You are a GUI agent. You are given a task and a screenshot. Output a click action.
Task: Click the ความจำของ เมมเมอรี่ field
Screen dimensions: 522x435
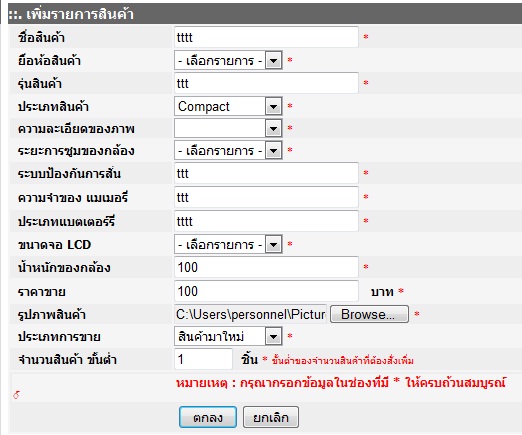[x=266, y=197]
